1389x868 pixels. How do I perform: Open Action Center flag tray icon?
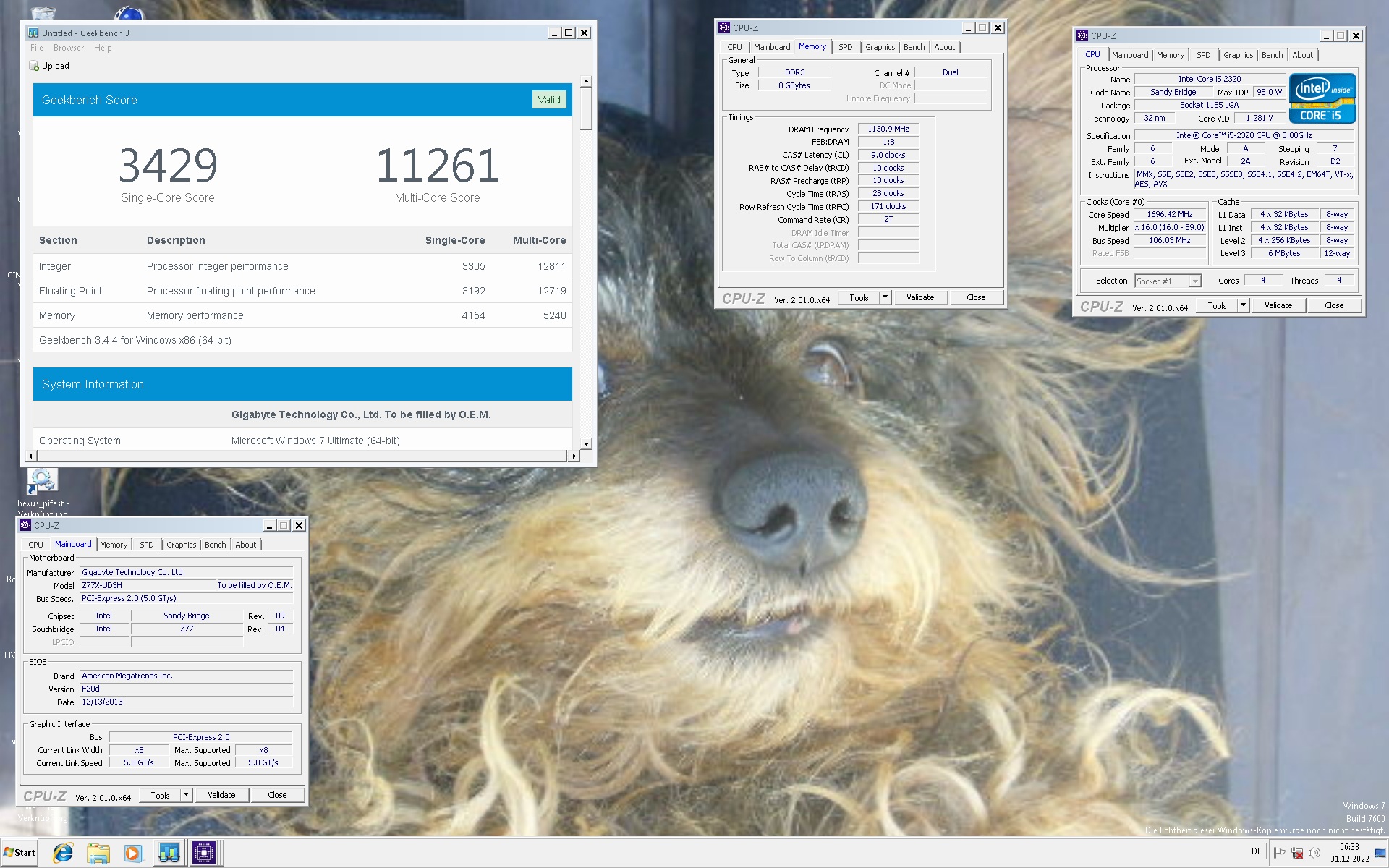[1279, 852]
